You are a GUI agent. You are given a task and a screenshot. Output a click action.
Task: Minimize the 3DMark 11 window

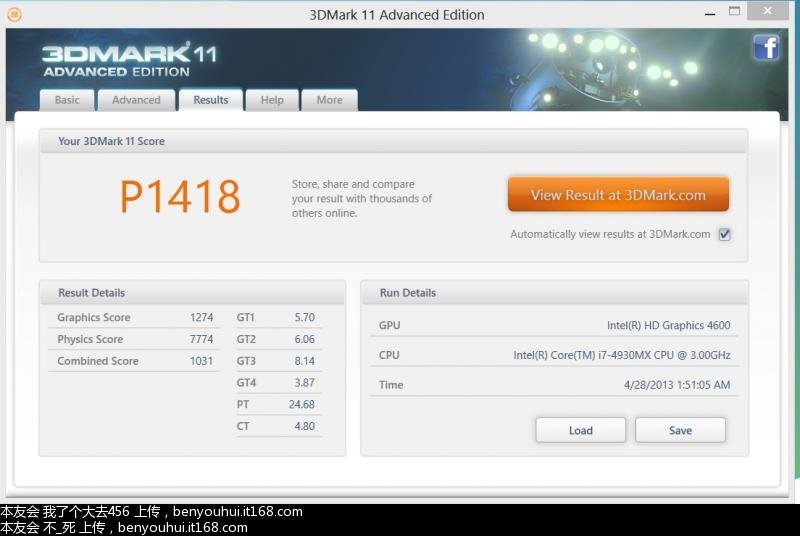pyautogui.click(x=710, y=13)
